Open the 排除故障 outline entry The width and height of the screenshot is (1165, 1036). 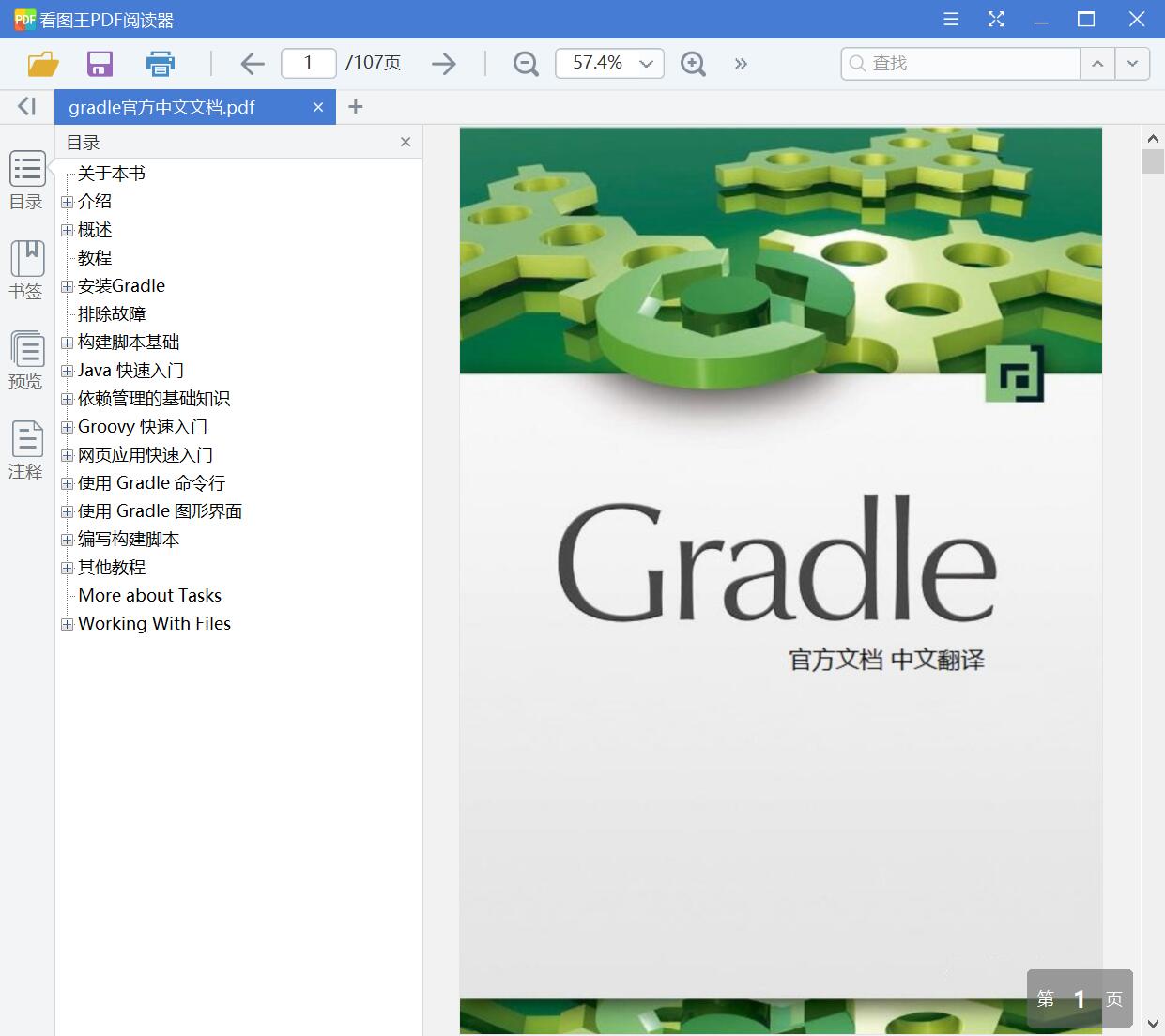tap(112, 314)
